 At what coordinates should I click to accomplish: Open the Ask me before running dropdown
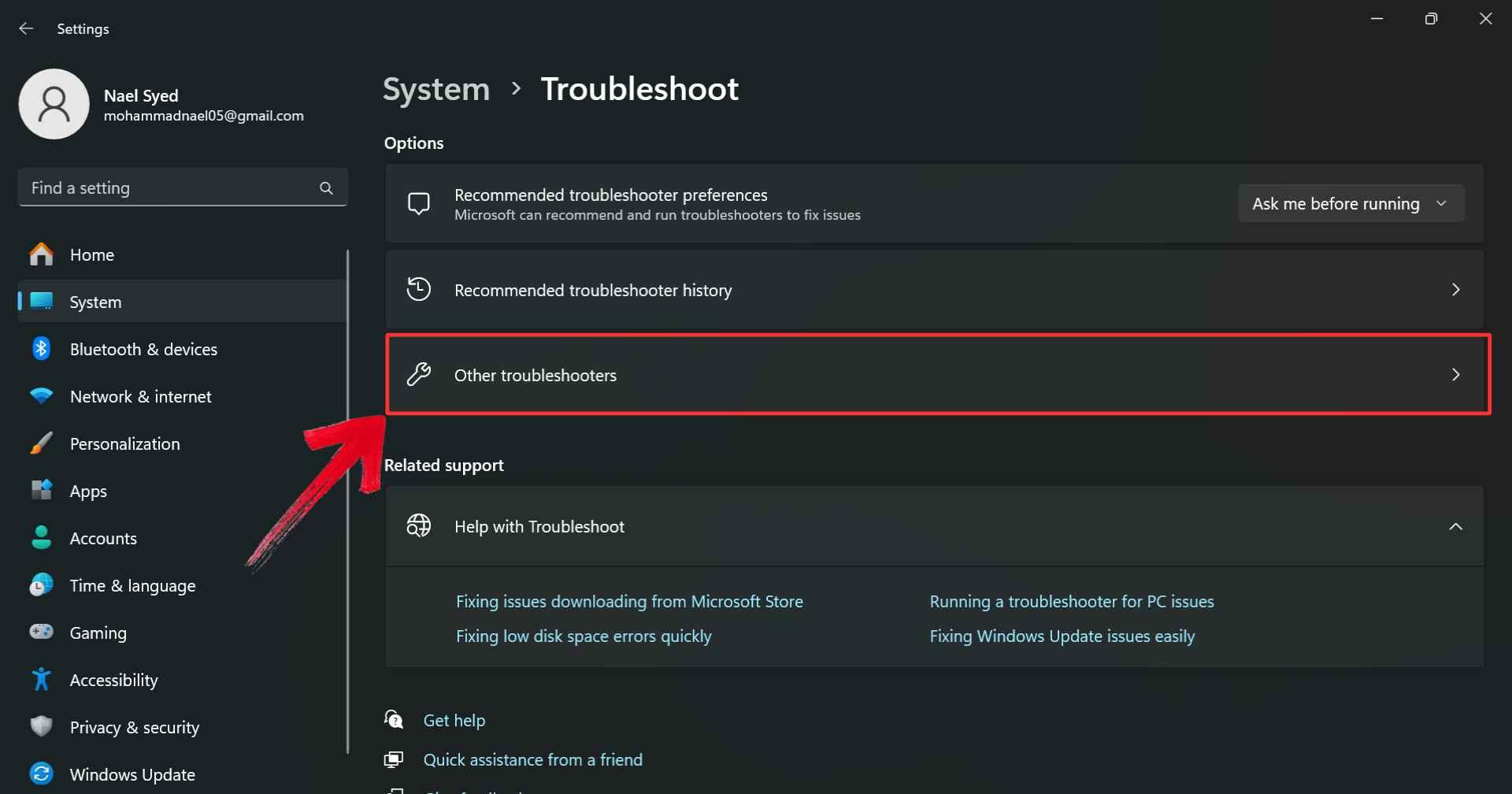click(x=1350, y=203)
